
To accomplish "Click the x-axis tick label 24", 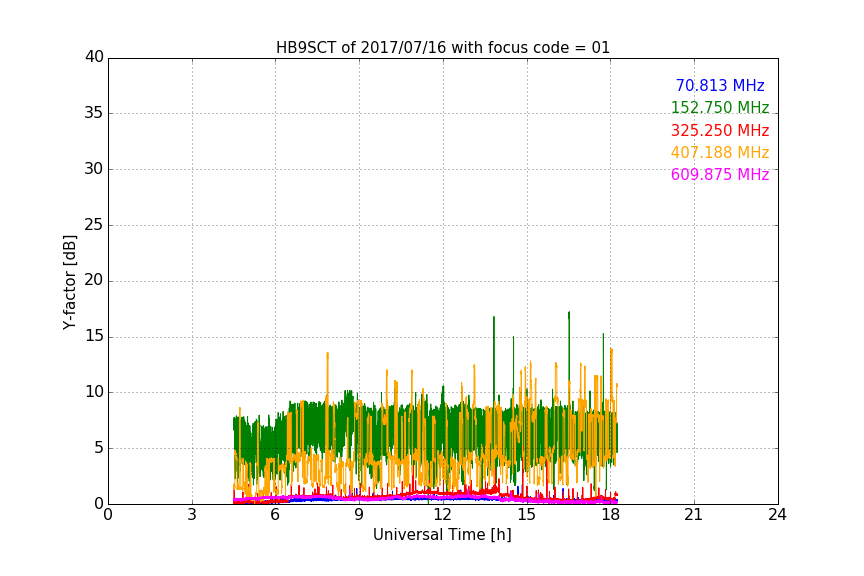I will point(777,515).
